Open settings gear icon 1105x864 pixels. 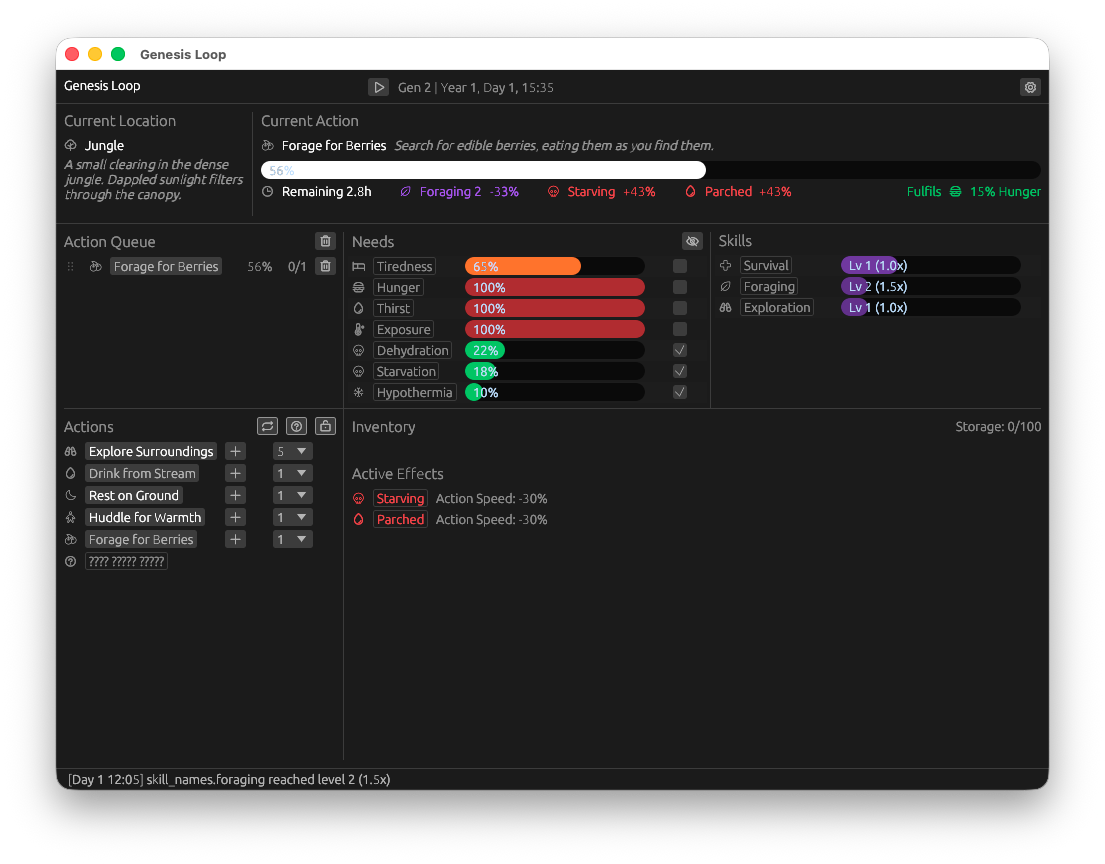pyautogui.click(x=1030, y=87)
